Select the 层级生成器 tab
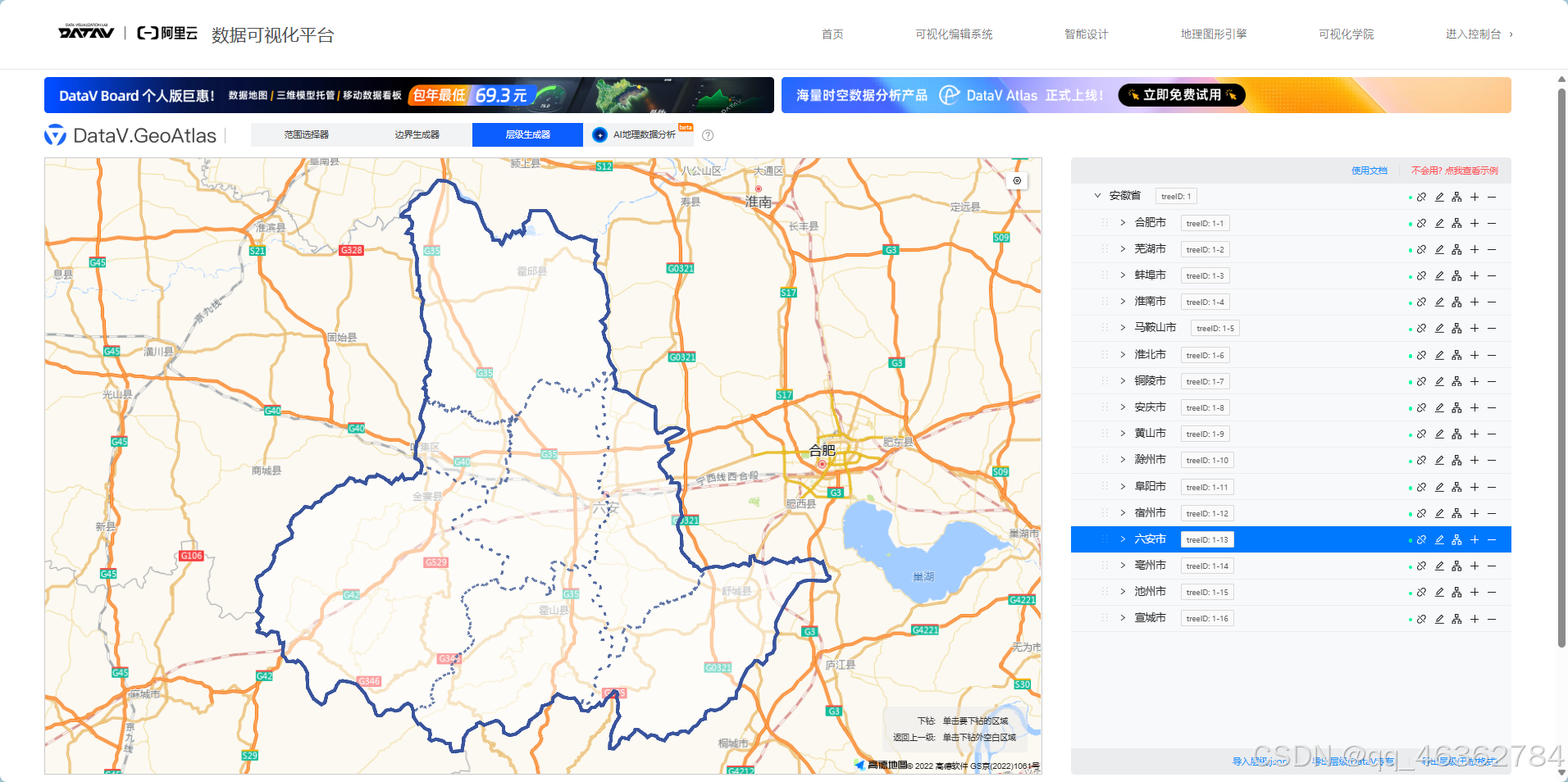Viewport: 1568px width, 782px height. 527,134
